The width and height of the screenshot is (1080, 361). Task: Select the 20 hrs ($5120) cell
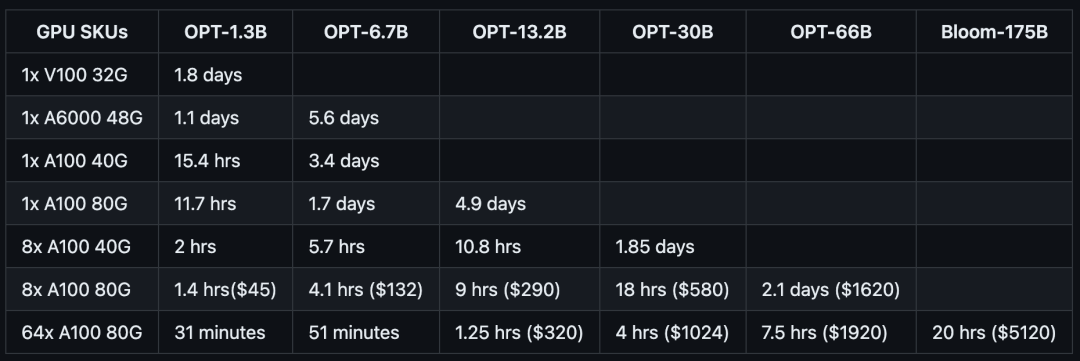point(994,333)
